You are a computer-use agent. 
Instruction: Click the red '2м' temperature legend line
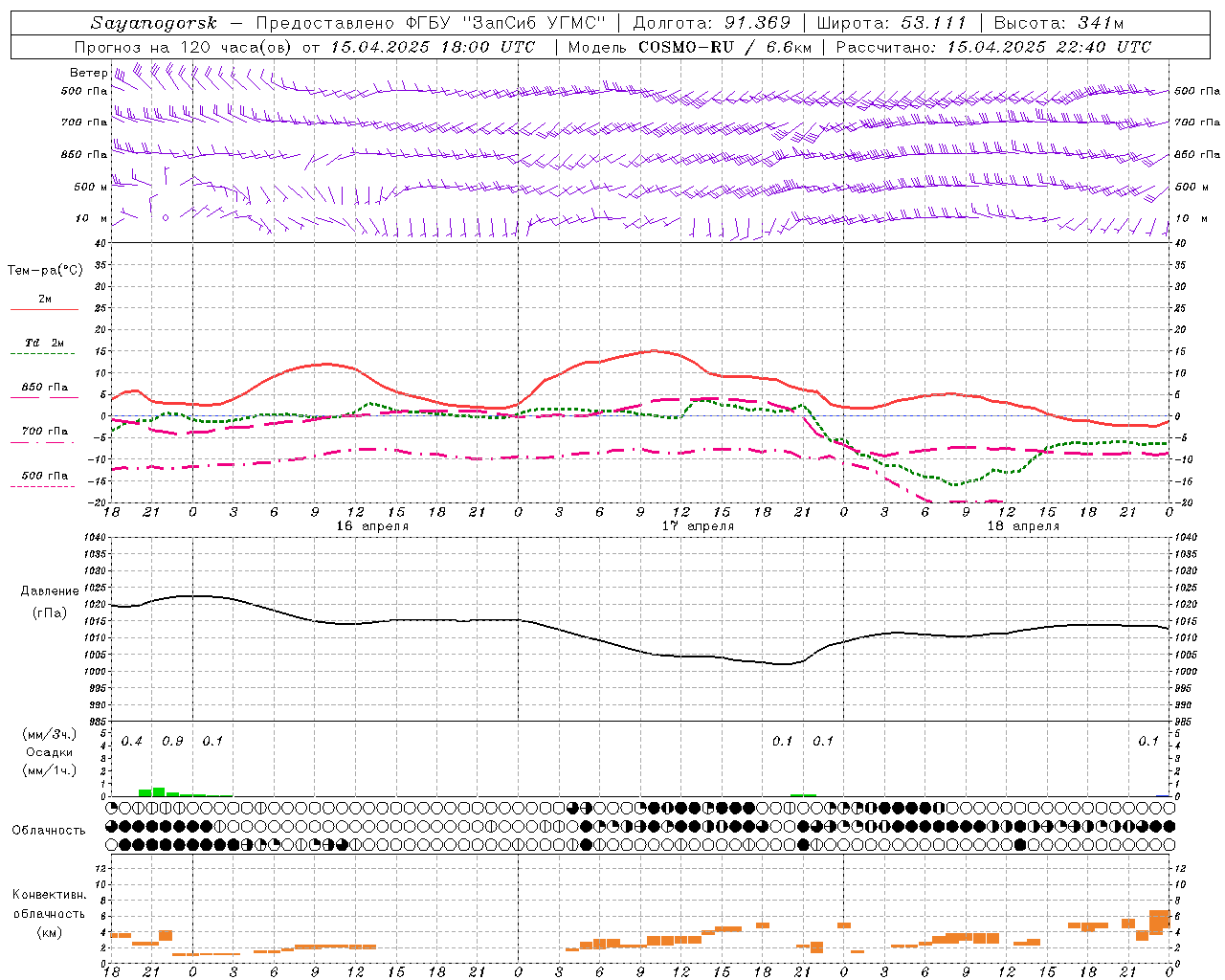44,309
